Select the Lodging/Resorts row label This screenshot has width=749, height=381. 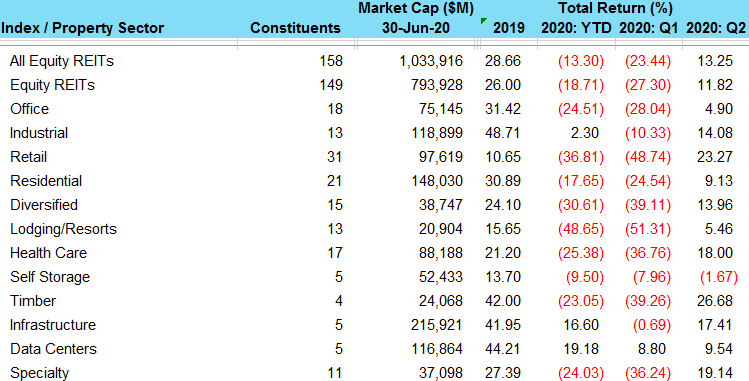click(x=64, y=229)
